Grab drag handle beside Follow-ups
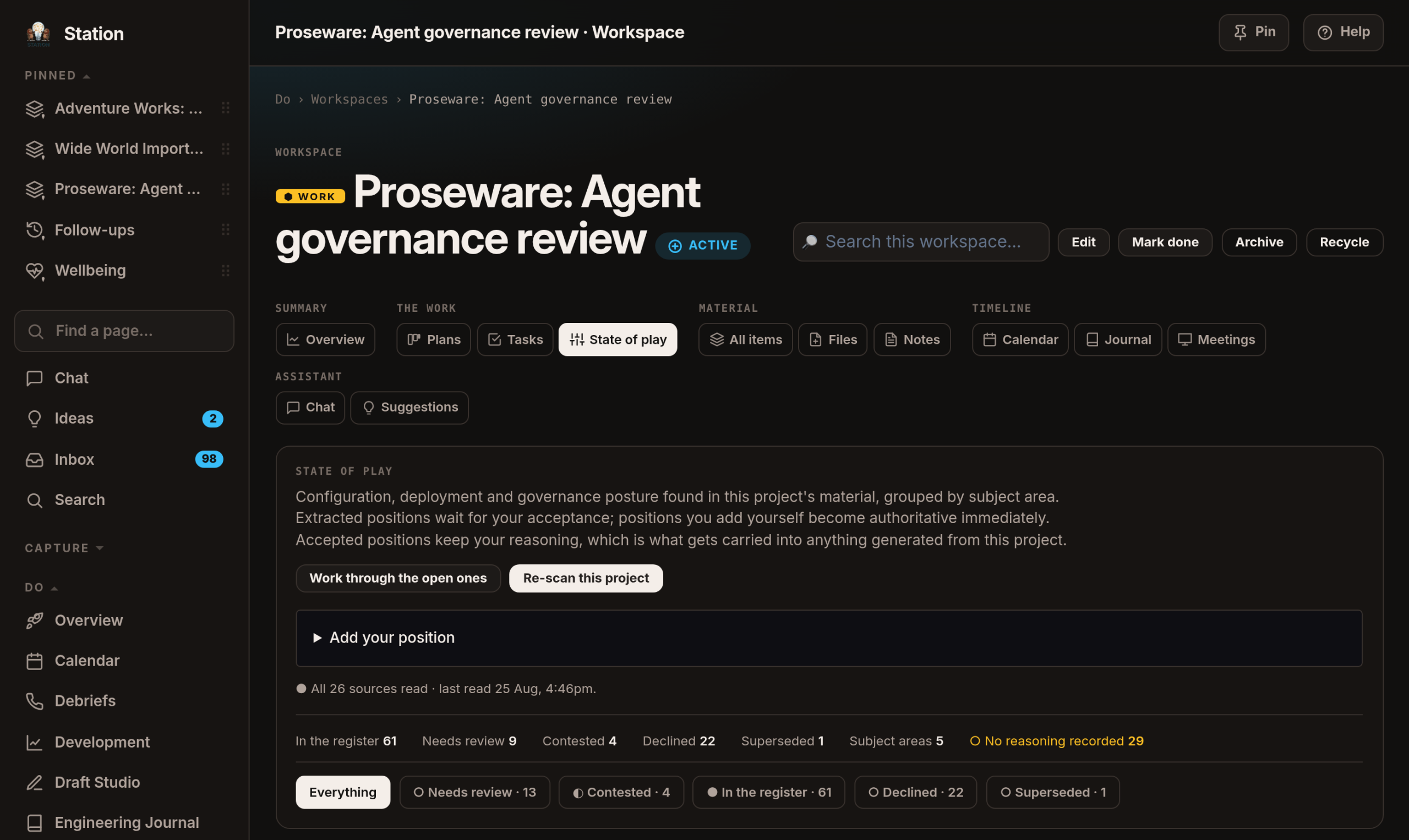Viewport: 1409px width, 840px height. tap(226, 229)
